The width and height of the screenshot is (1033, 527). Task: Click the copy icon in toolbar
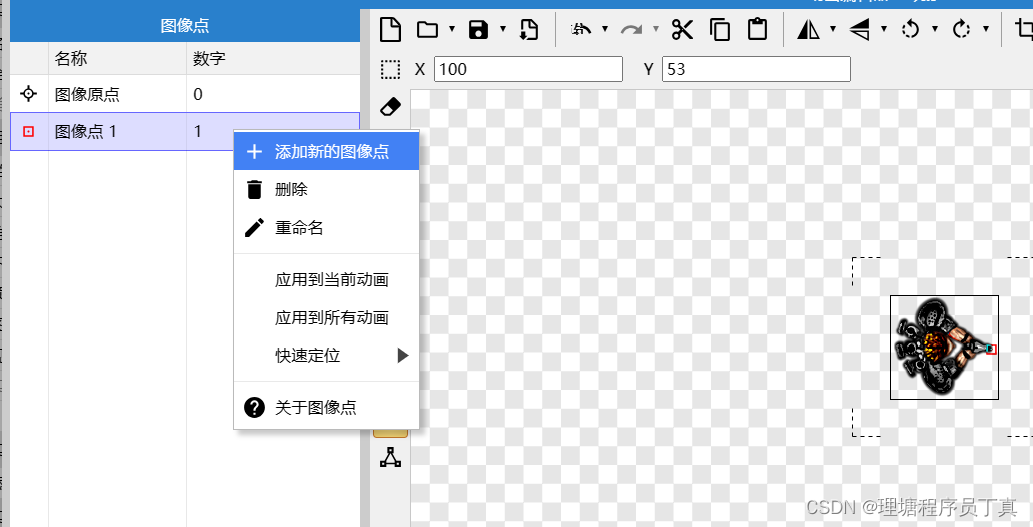tap(720, 30)
